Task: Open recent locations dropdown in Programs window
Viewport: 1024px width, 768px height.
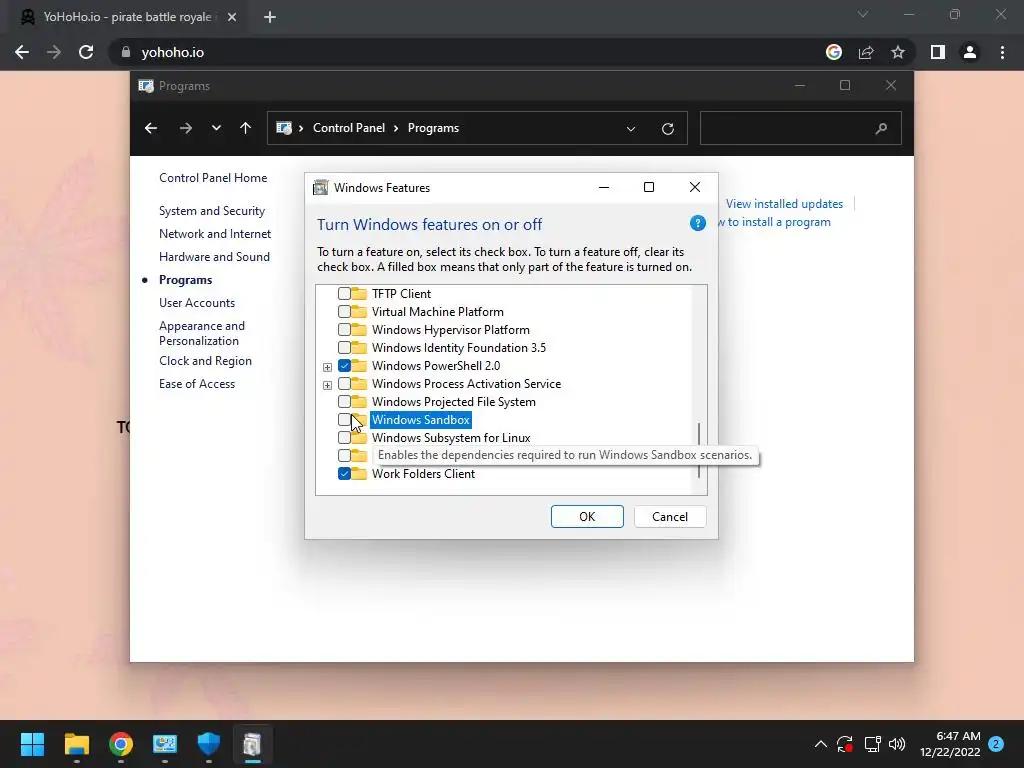Action: (x=216, y=128)
